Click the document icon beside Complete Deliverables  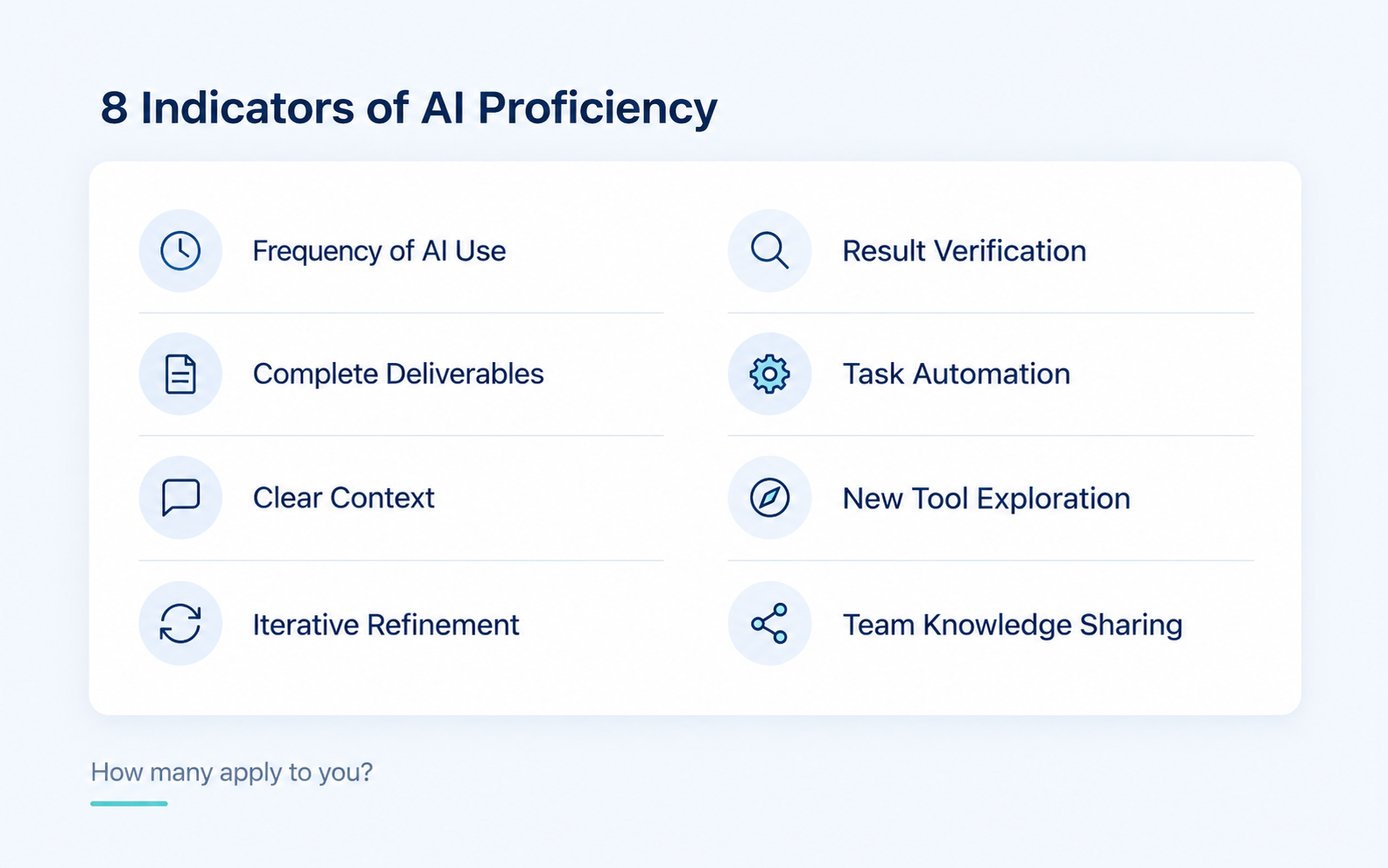[180, 374]
